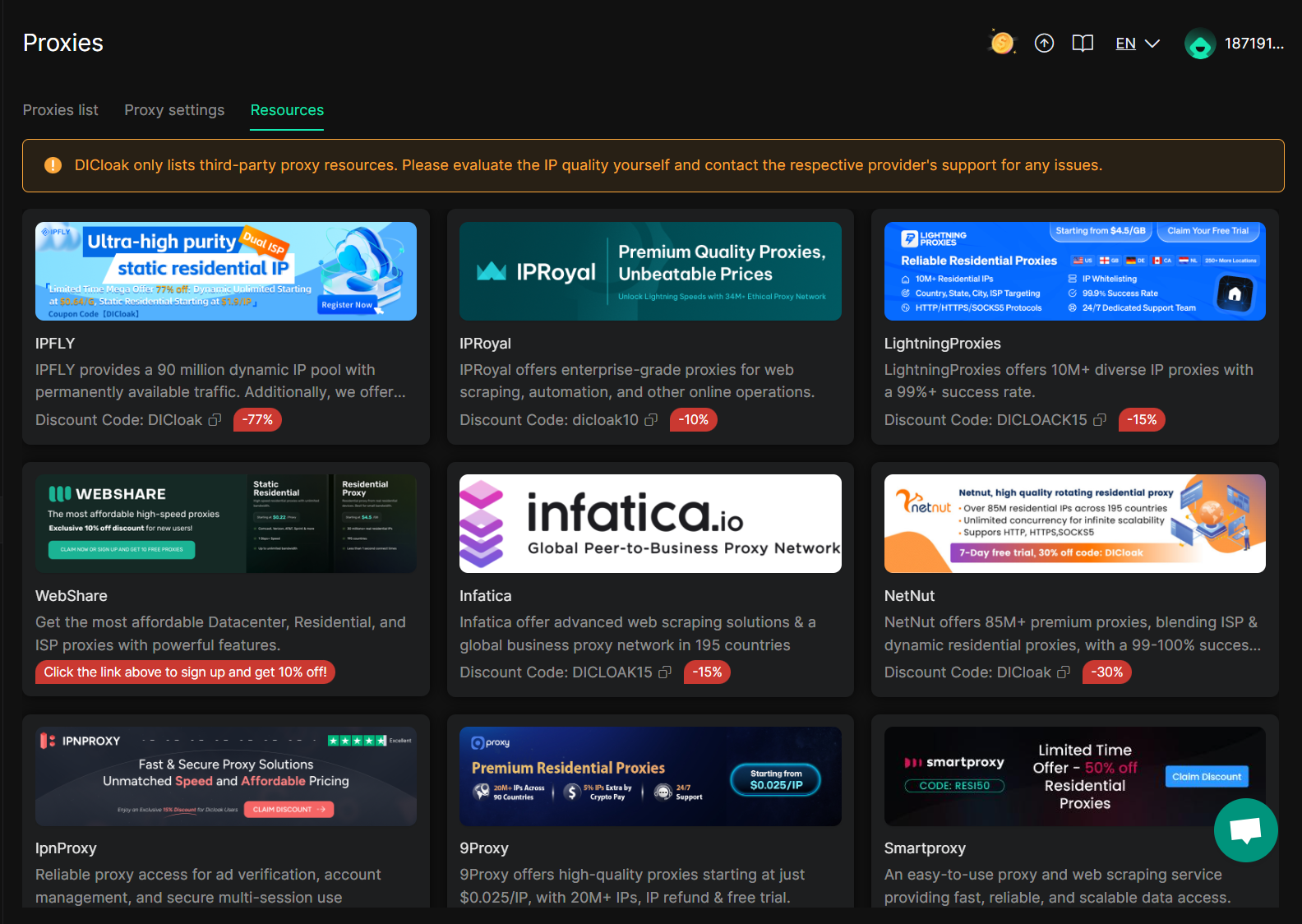Open the 187191... account name

(1254, 44)
